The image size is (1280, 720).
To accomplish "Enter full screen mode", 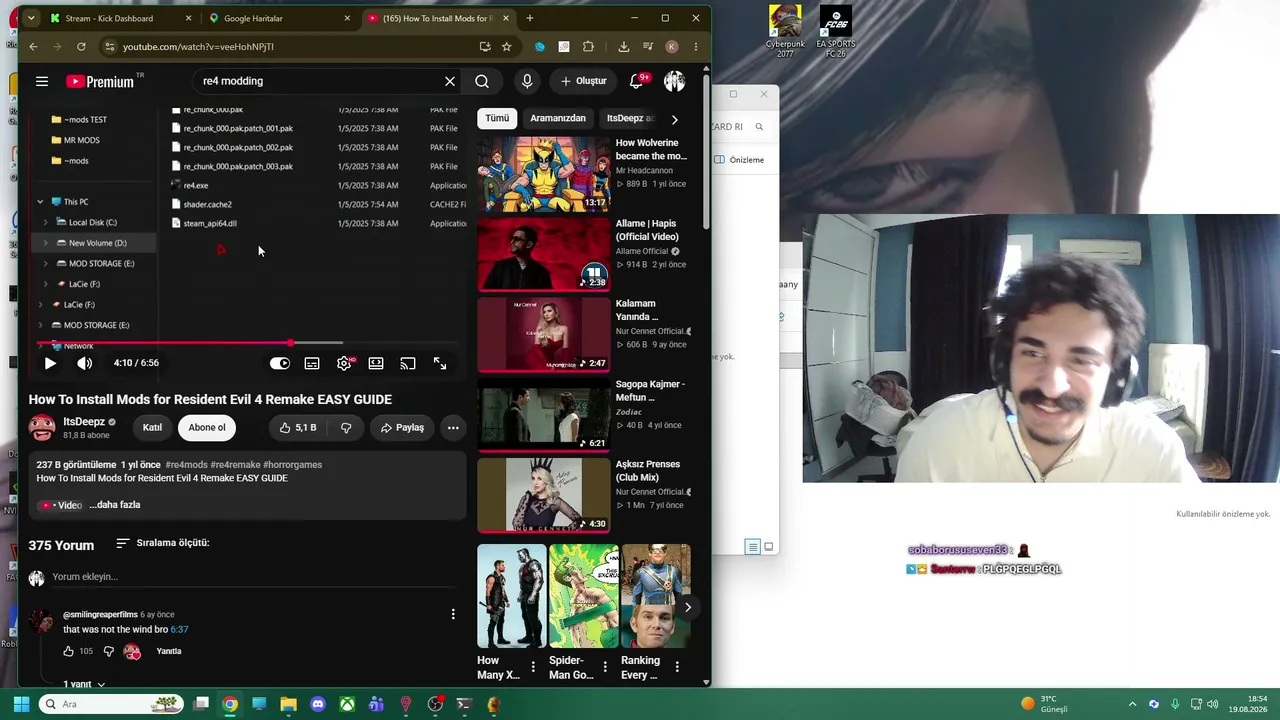I will (440, 363).
